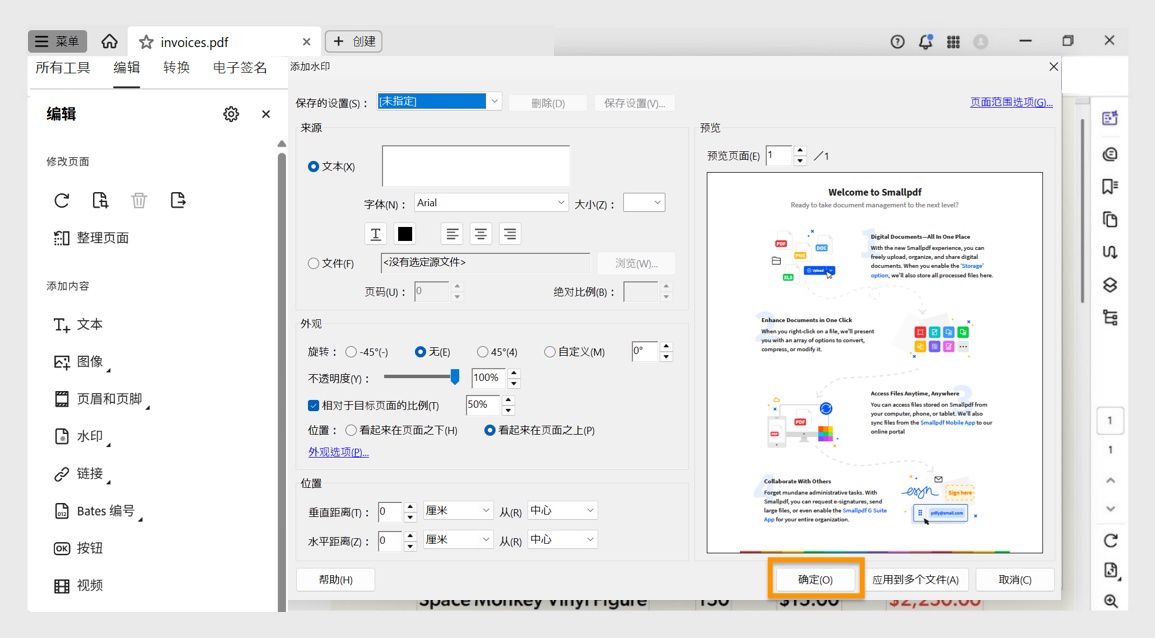Choose center alignment for watermark text
This screenshot has height=638, width=1155.
pos(481,233)
